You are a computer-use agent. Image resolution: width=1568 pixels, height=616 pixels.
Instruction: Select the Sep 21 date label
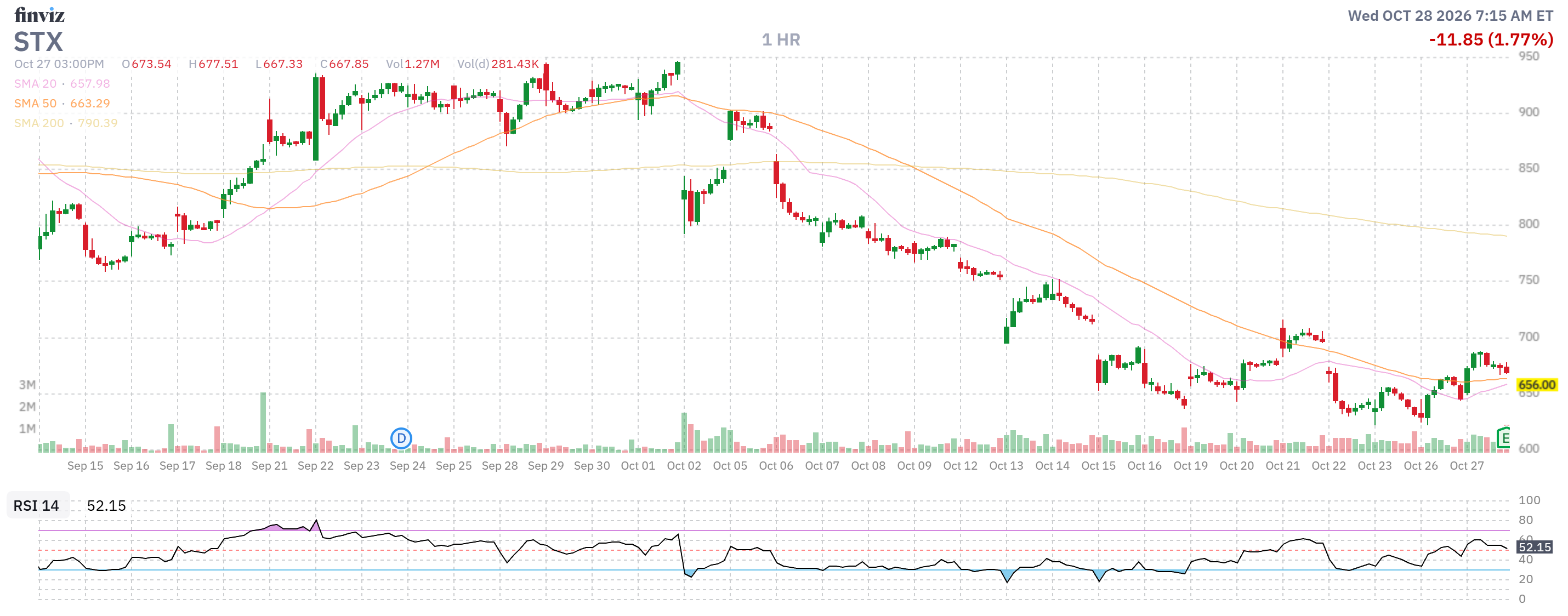coord(269,466)
